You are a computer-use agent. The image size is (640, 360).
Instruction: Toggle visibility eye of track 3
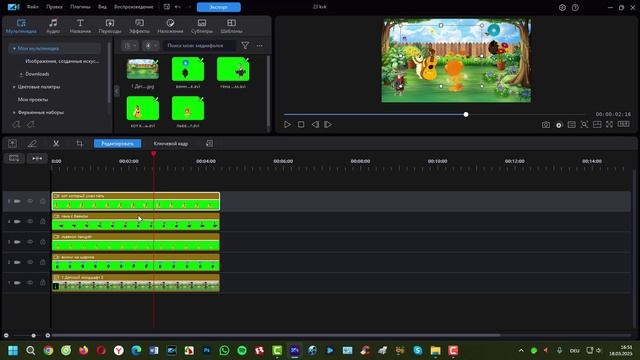[x=30, y=242]
